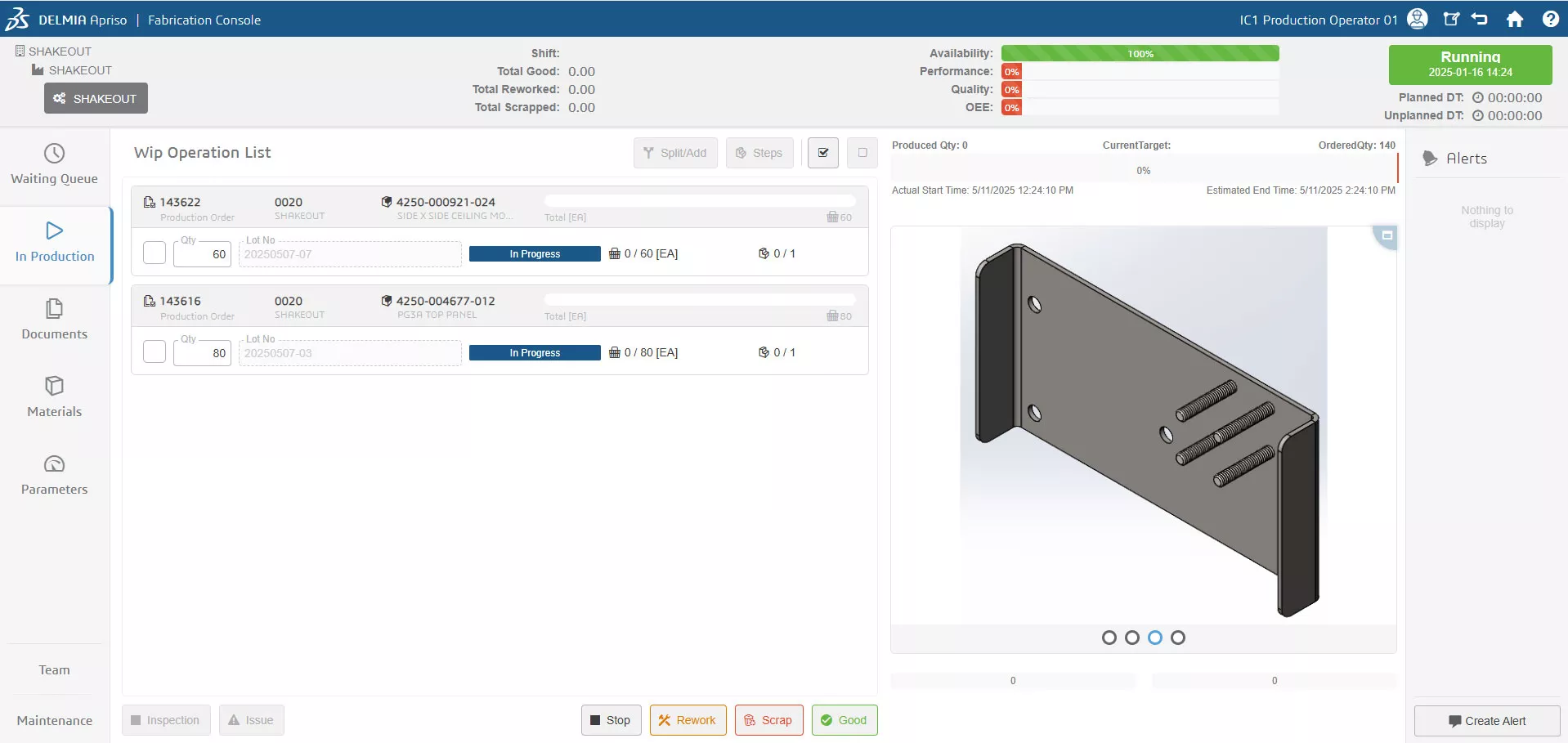Click the back arrow icon in header
This screenshot has height=743, width=1568.
tap(1480, 20)
